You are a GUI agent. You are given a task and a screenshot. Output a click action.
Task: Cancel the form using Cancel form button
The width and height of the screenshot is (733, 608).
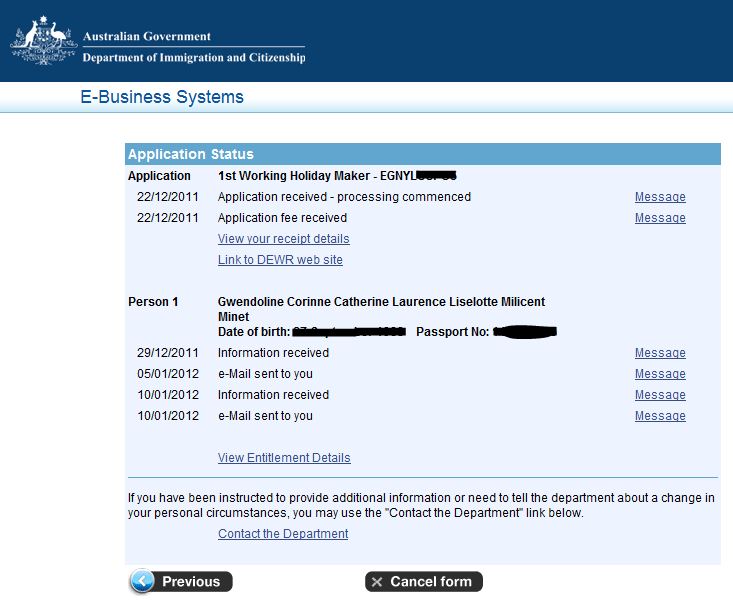coord(424,581)
